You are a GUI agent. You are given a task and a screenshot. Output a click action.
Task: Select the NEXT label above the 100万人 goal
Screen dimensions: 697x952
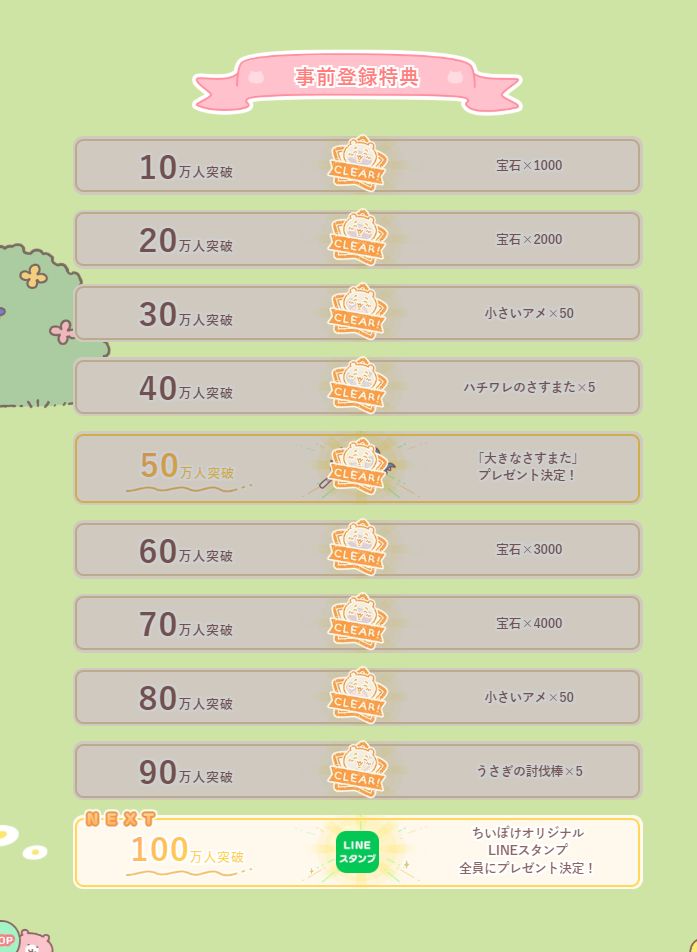tap(119, 817)
